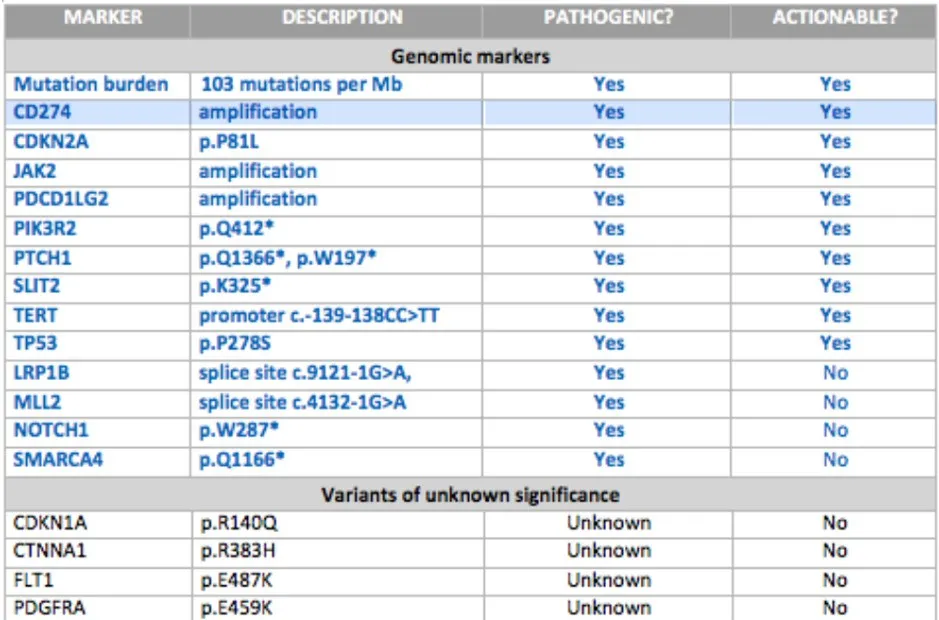Click the SMARCA4 marker name

coord(58,459)
